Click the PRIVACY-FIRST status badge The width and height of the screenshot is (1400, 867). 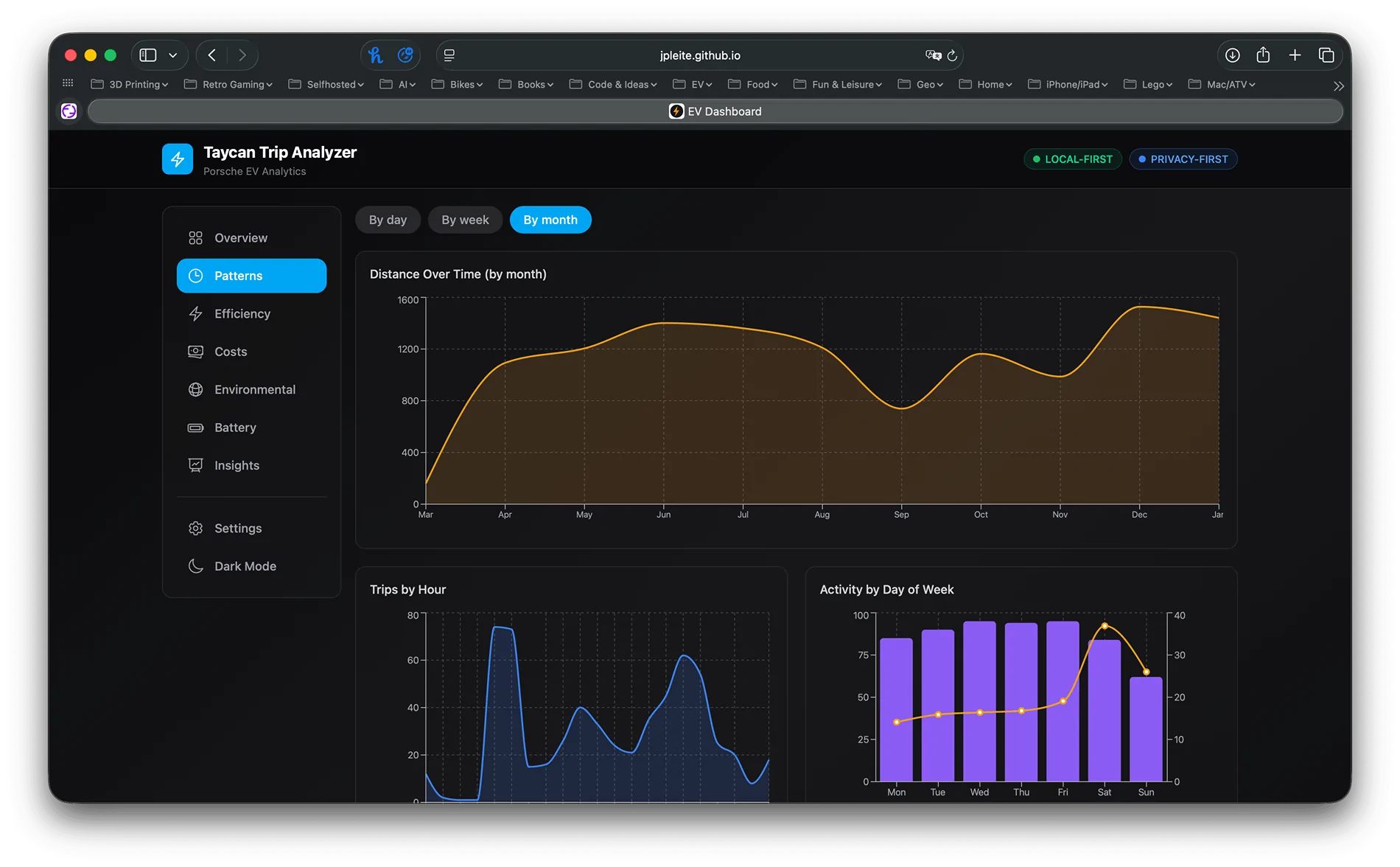coord(1183,159)
